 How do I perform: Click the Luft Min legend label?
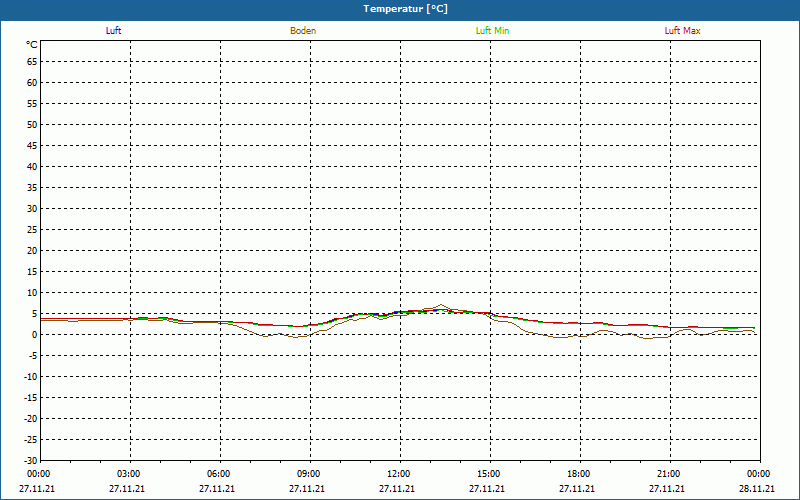point(492,31)
